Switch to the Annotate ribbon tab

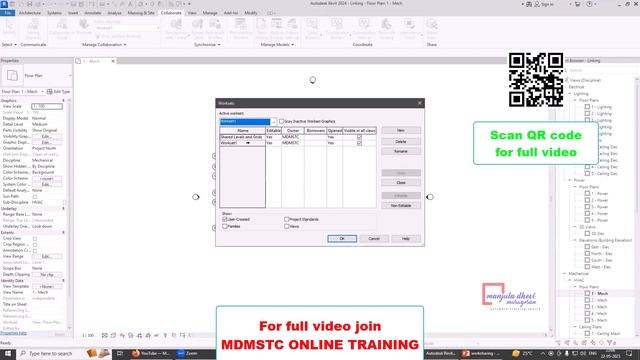(93, 13)
